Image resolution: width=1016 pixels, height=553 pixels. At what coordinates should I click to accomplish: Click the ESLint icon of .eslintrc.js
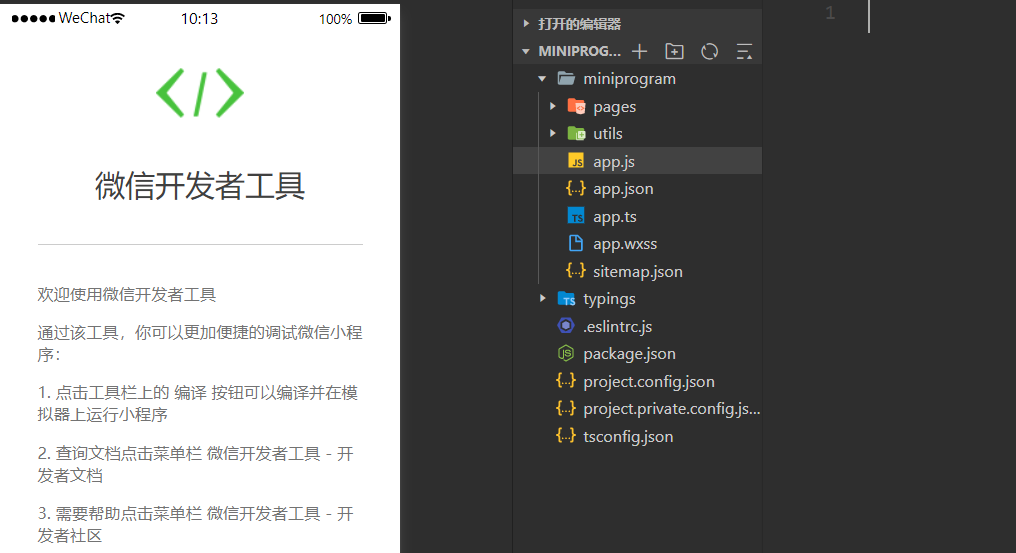pyautogui.click(x=566, y=325)
